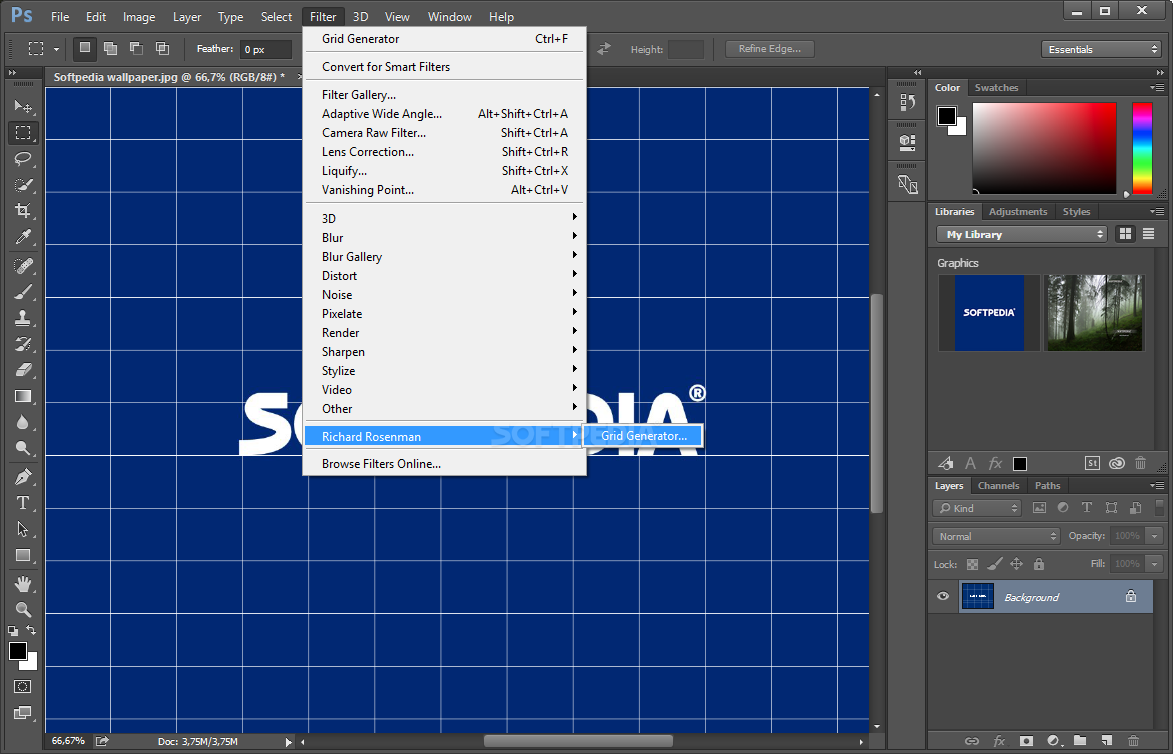Image resolution: width=1173 pixels, height=754 pixels.
Task: Open the layer Kind filter dropdown
Action: [x=977, y=508]
